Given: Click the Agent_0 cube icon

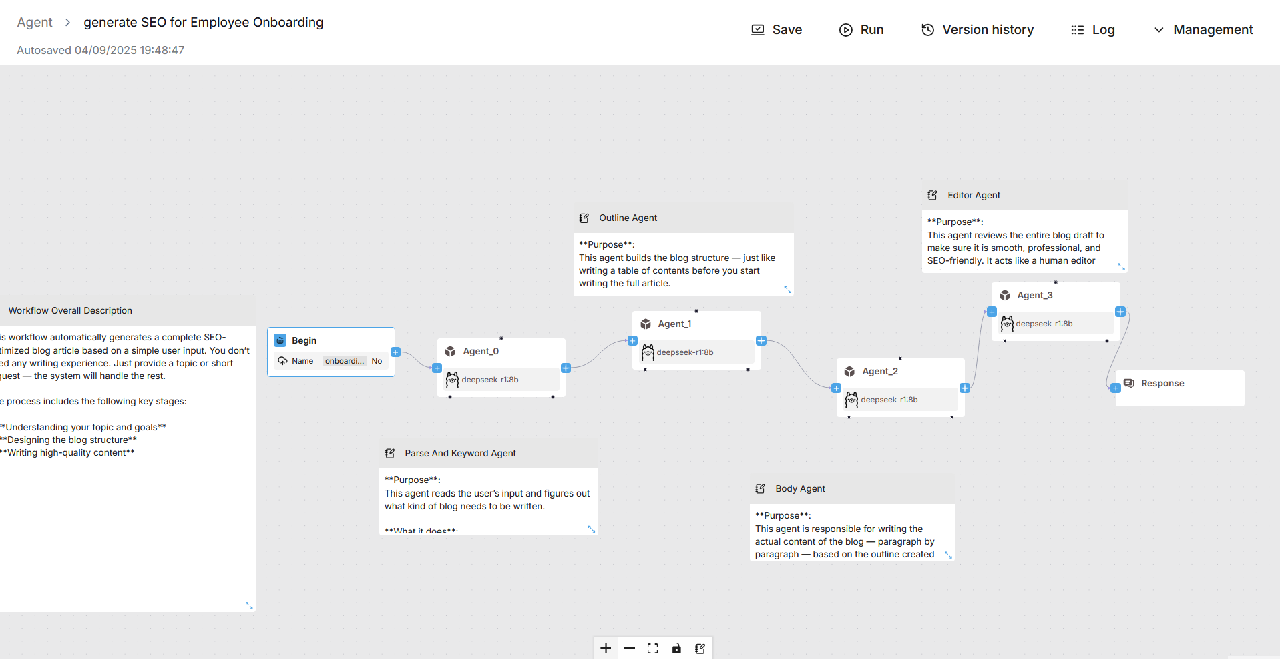Looking at the screenshot, I should pyautogui.click(x=450, y=351).
